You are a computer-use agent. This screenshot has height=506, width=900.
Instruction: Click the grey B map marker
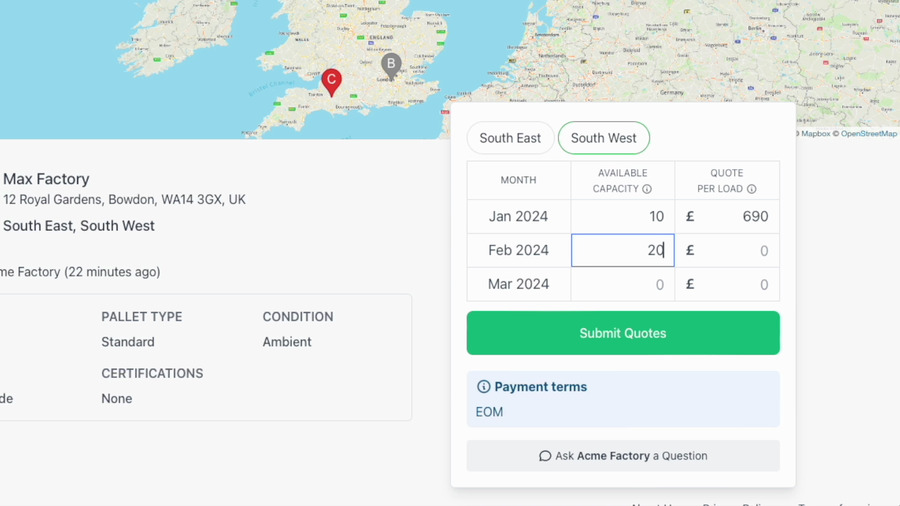tap(391, 66)
